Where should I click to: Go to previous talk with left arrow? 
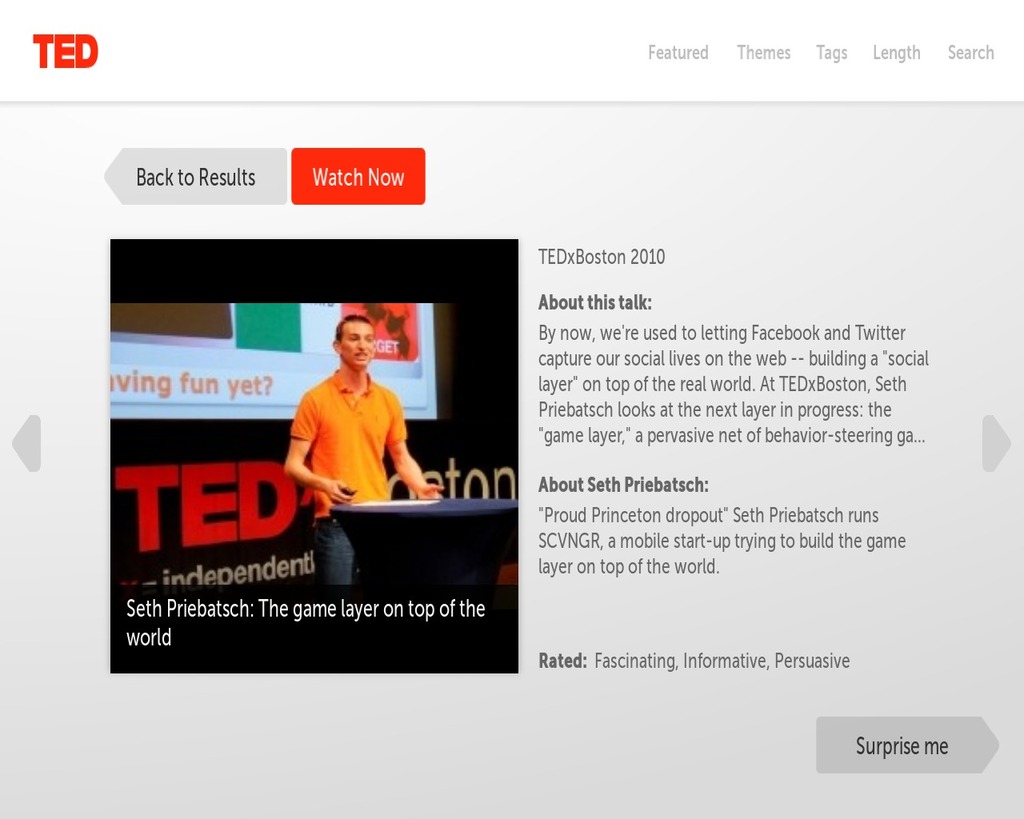point(27,443)
